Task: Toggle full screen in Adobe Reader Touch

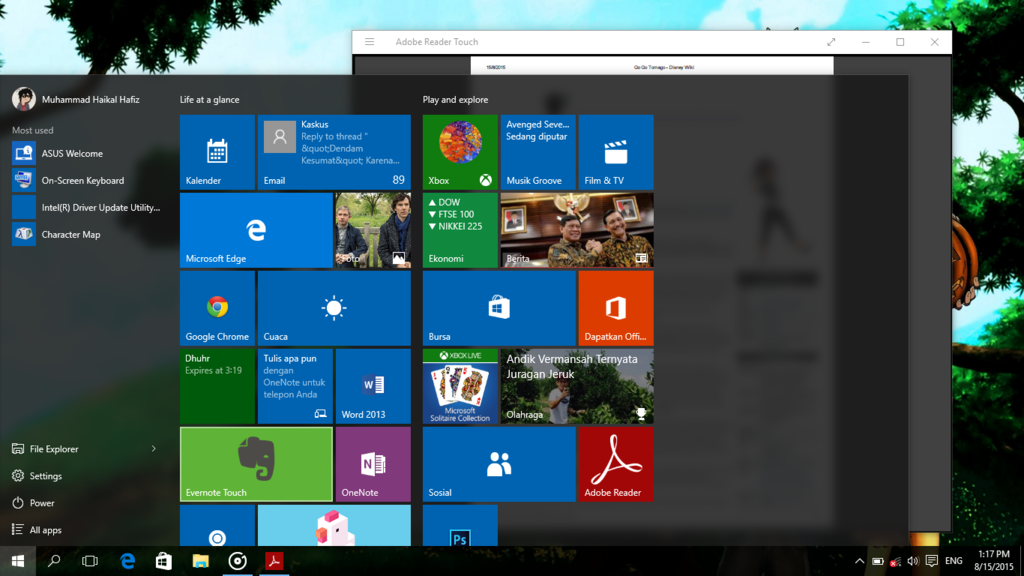Action: pyautogui.click(x=831, y=42)
